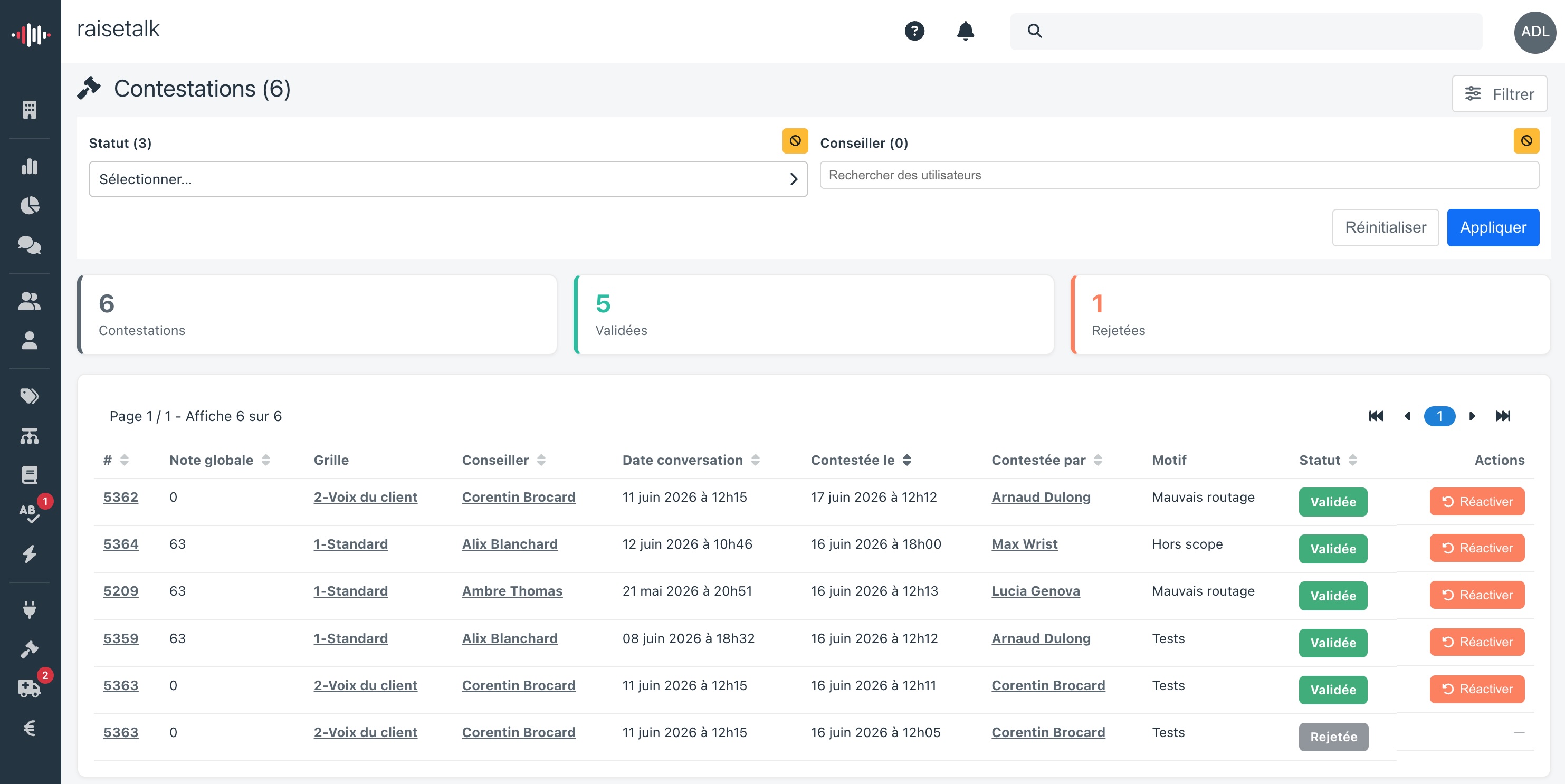Viewport: 1565px width, 784px height.
Task: Select page 1 in pagination
Action: tap(1439, 416)
